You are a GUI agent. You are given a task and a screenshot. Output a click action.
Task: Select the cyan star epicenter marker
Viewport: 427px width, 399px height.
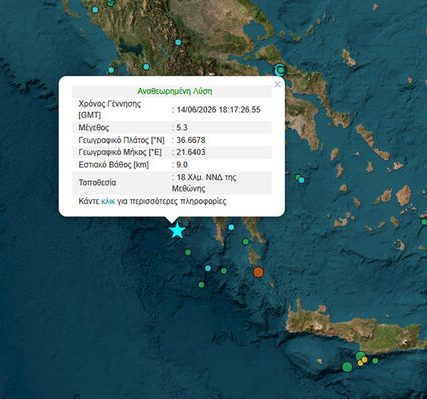[177, 231]
